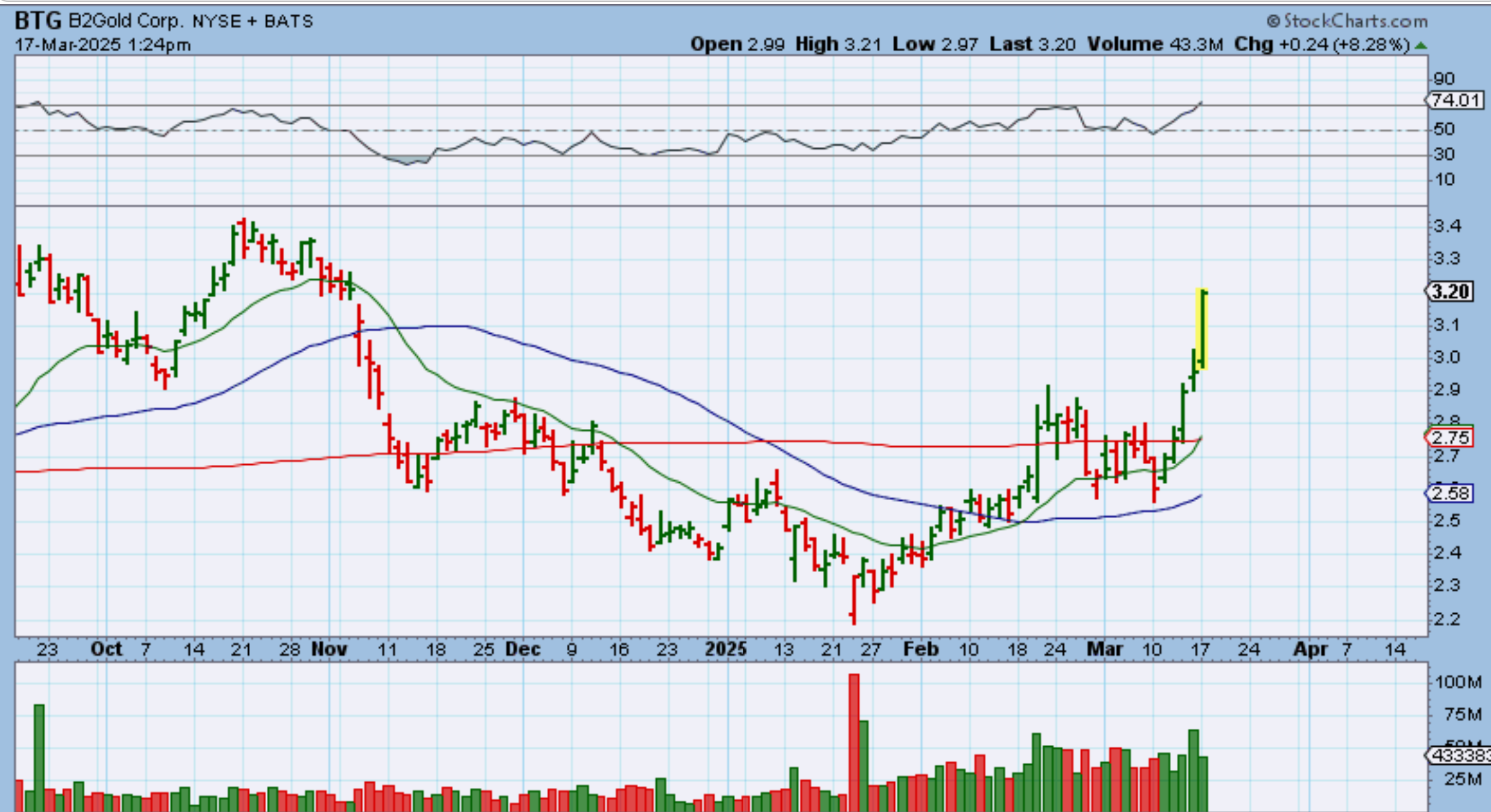Click the B2Gold Corp. company name

[125, 21]
